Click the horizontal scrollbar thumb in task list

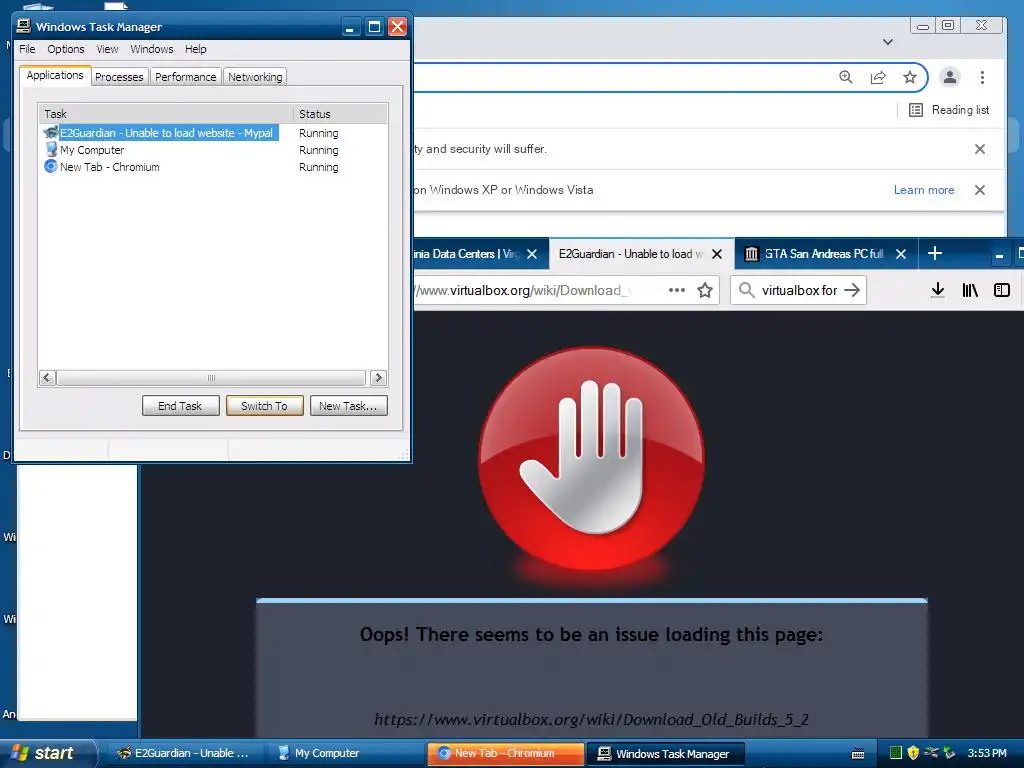coord(211,377)
